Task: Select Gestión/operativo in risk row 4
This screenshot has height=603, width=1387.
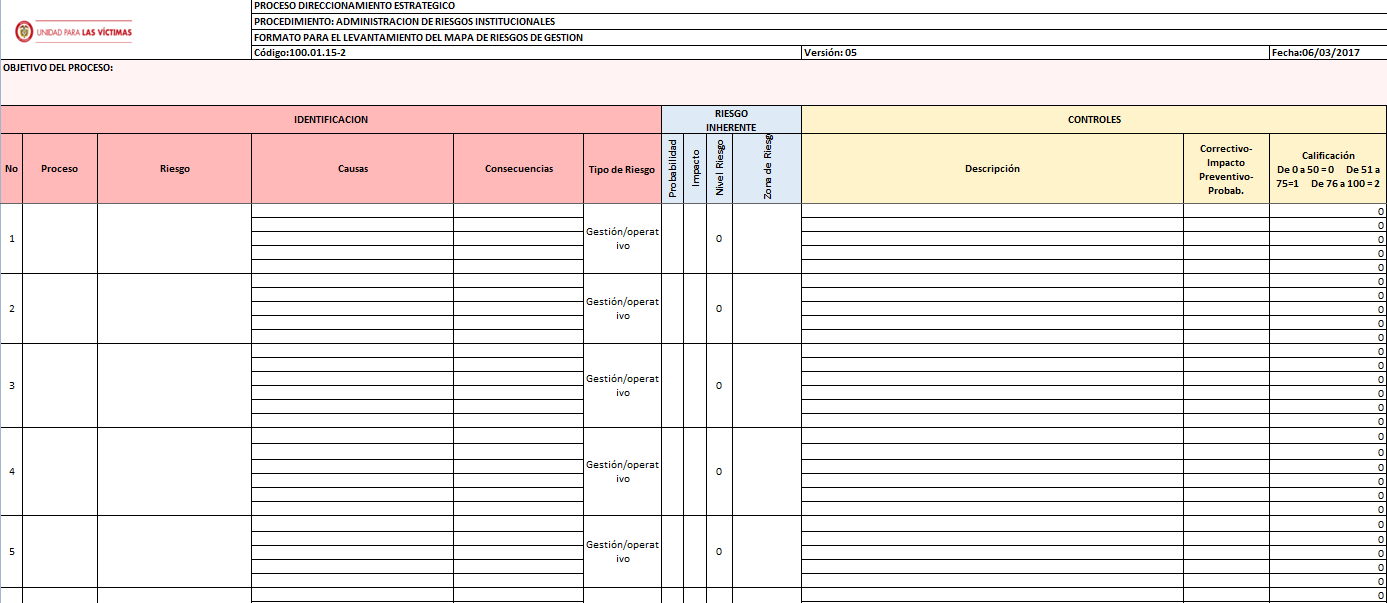Action: coord(622,472)
